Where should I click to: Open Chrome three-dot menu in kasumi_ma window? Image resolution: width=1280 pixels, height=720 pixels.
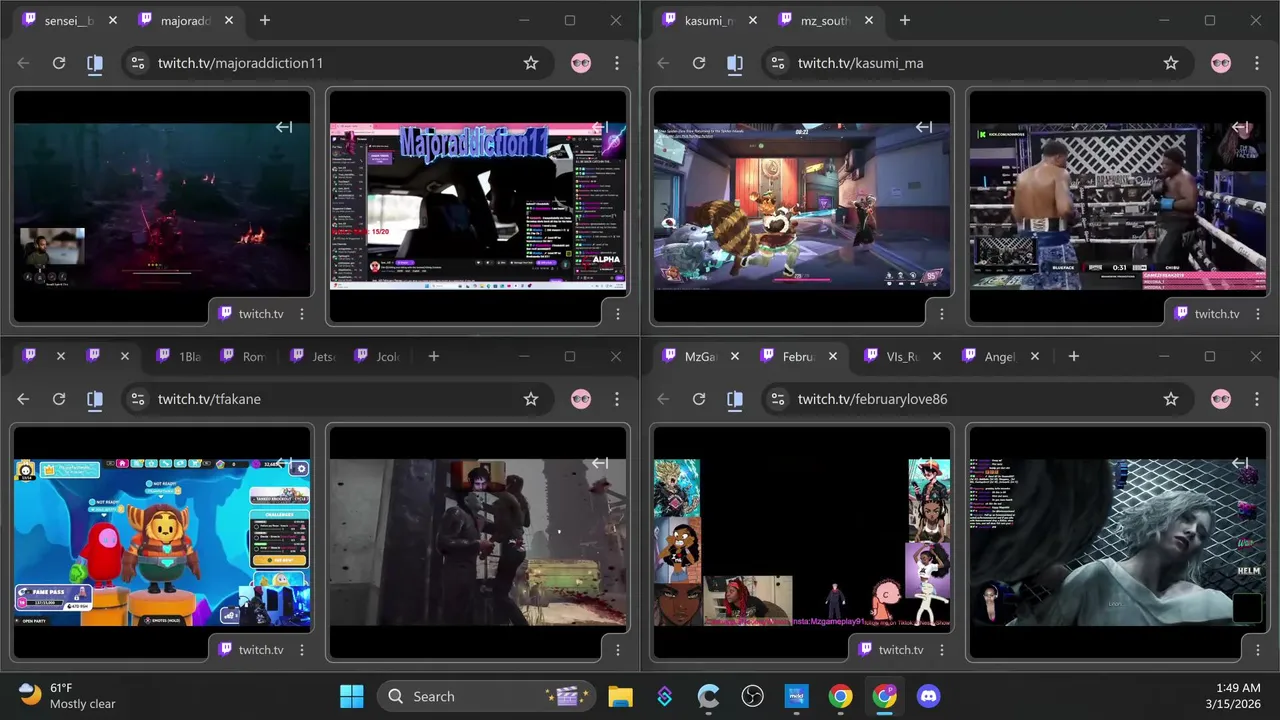pos(1257,63)
